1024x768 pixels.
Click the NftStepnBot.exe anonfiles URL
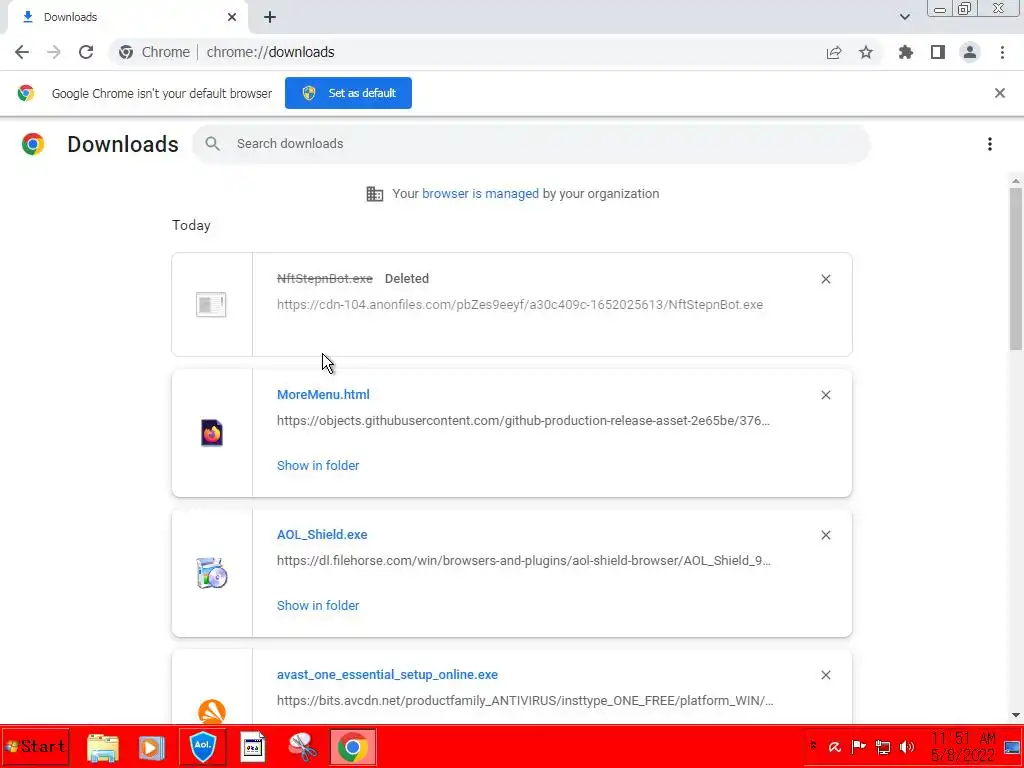pos(520,304)
